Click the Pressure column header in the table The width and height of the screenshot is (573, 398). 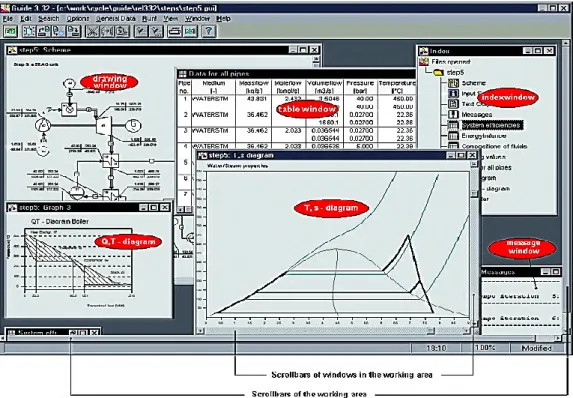point(360,87)
